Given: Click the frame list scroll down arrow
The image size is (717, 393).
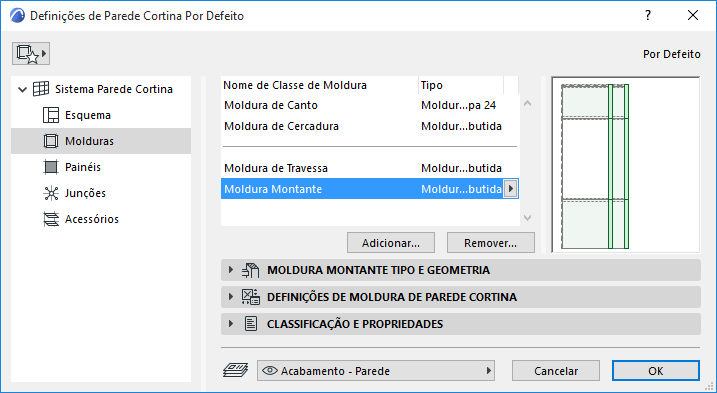Looking at the screenshot, I should coord(527,218).
